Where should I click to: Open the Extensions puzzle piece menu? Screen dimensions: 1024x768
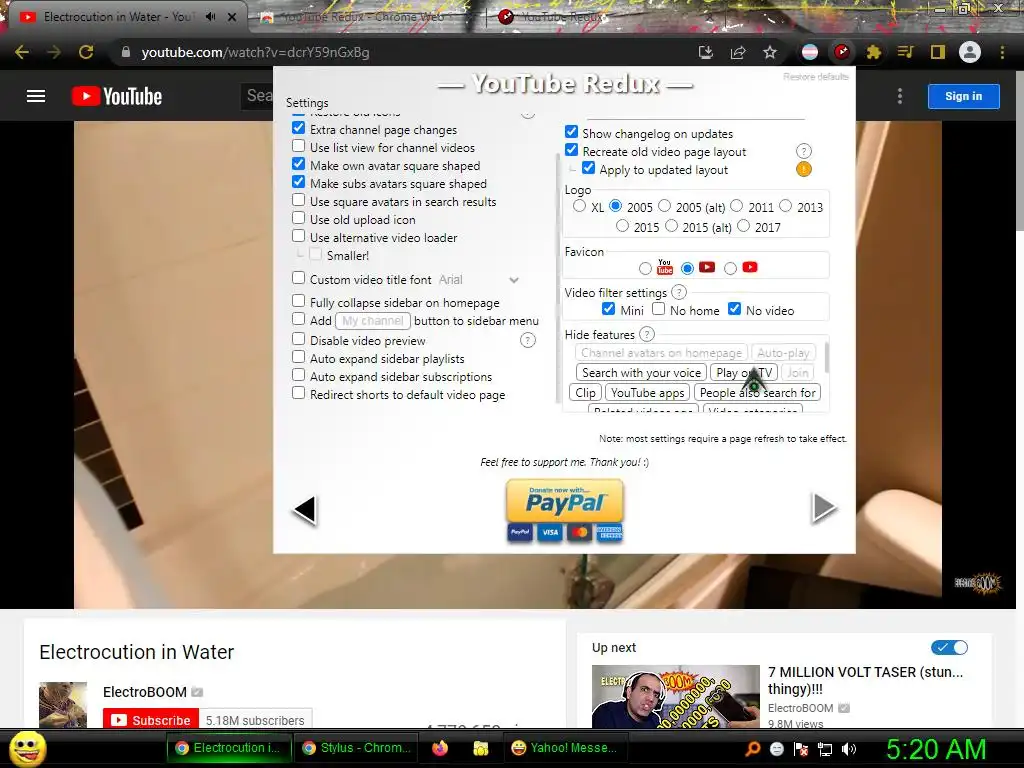click(874, 52)
